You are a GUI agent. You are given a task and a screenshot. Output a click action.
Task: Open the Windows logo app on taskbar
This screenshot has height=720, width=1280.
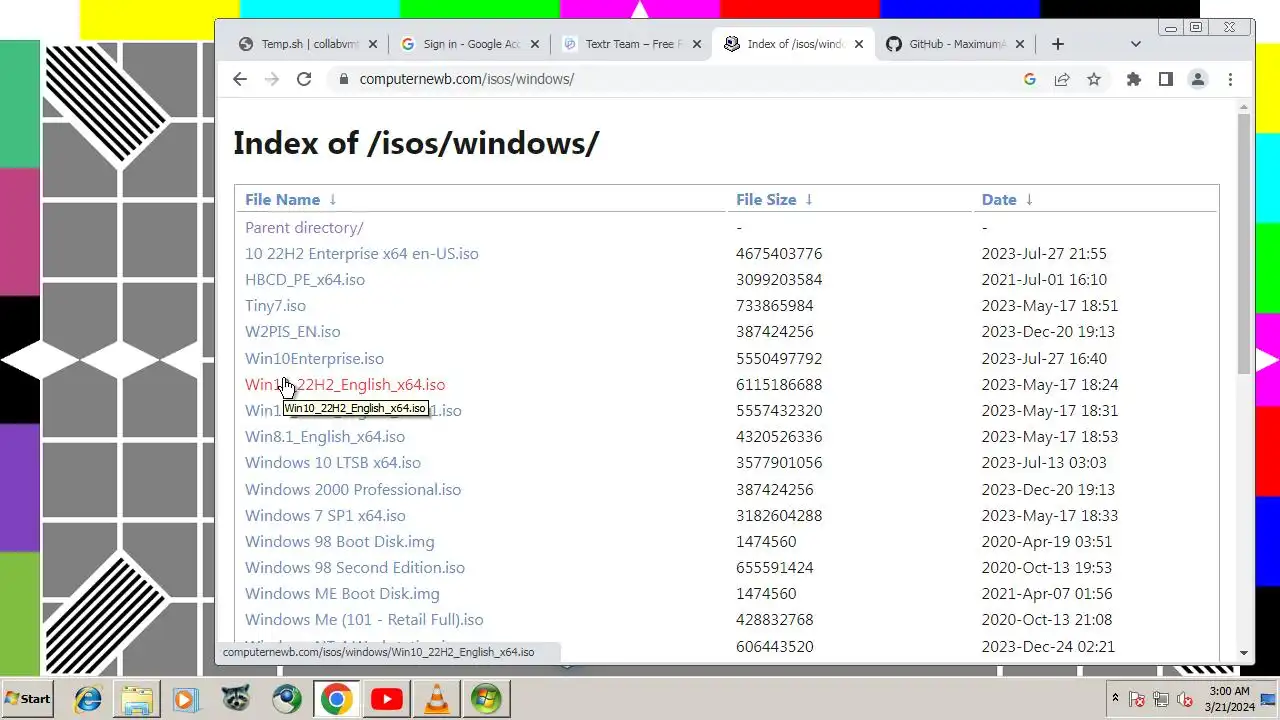(x=486, y=699)
